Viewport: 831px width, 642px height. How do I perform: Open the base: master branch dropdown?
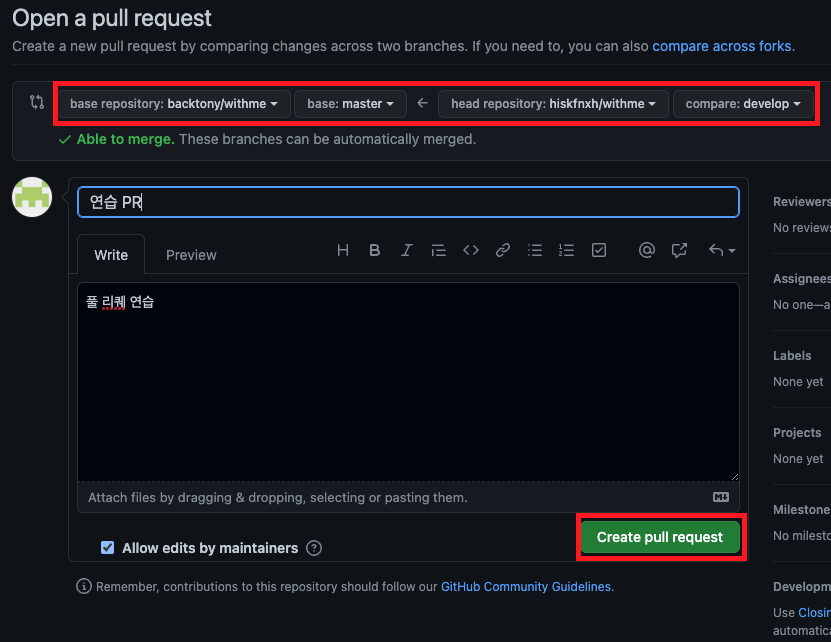click(x=350, y=103)
